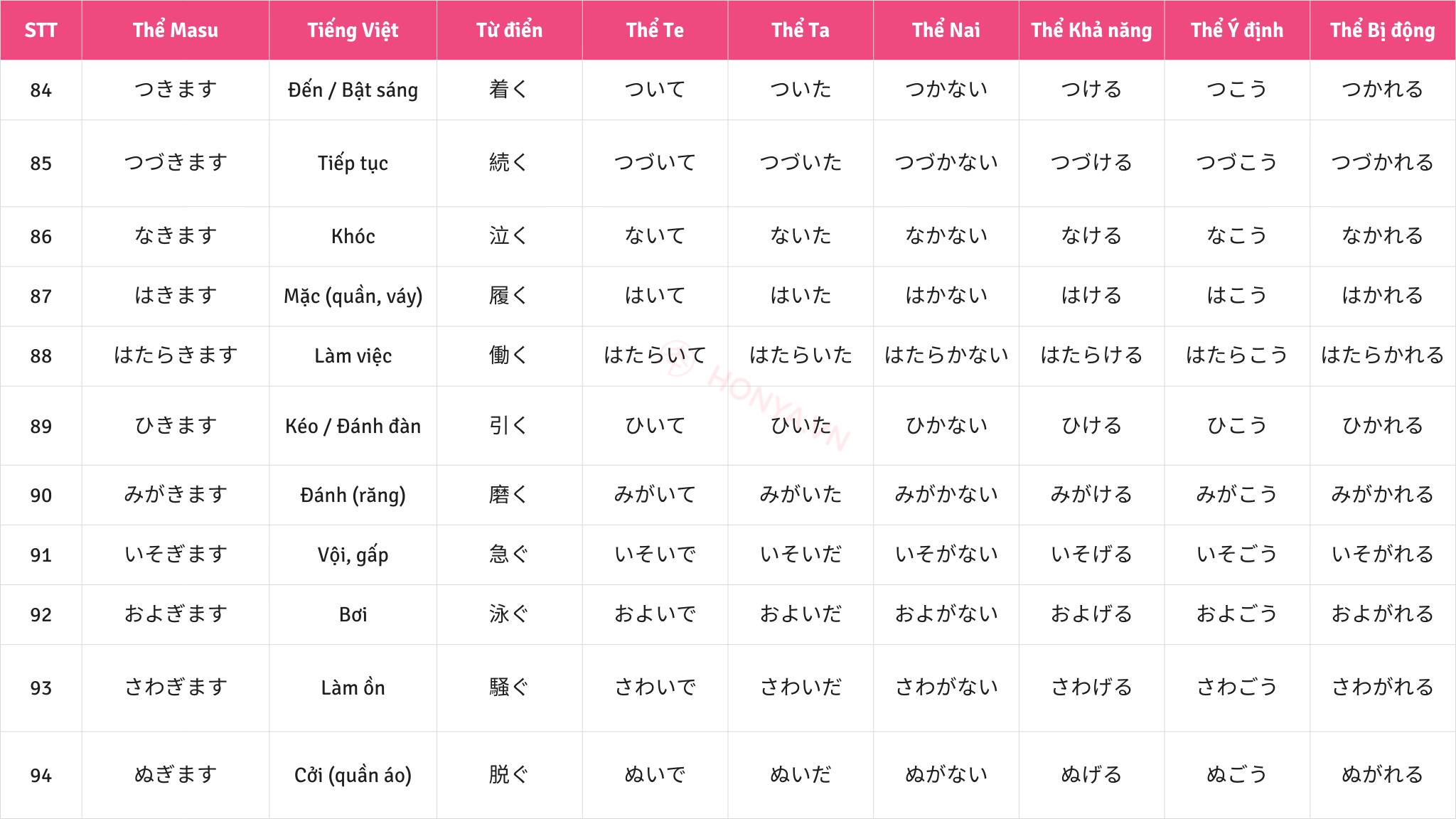Image resolution: width=1456 pixels, height=819 pixels.
Task: Click the およがれる cell
Action: coord(1382,614)
